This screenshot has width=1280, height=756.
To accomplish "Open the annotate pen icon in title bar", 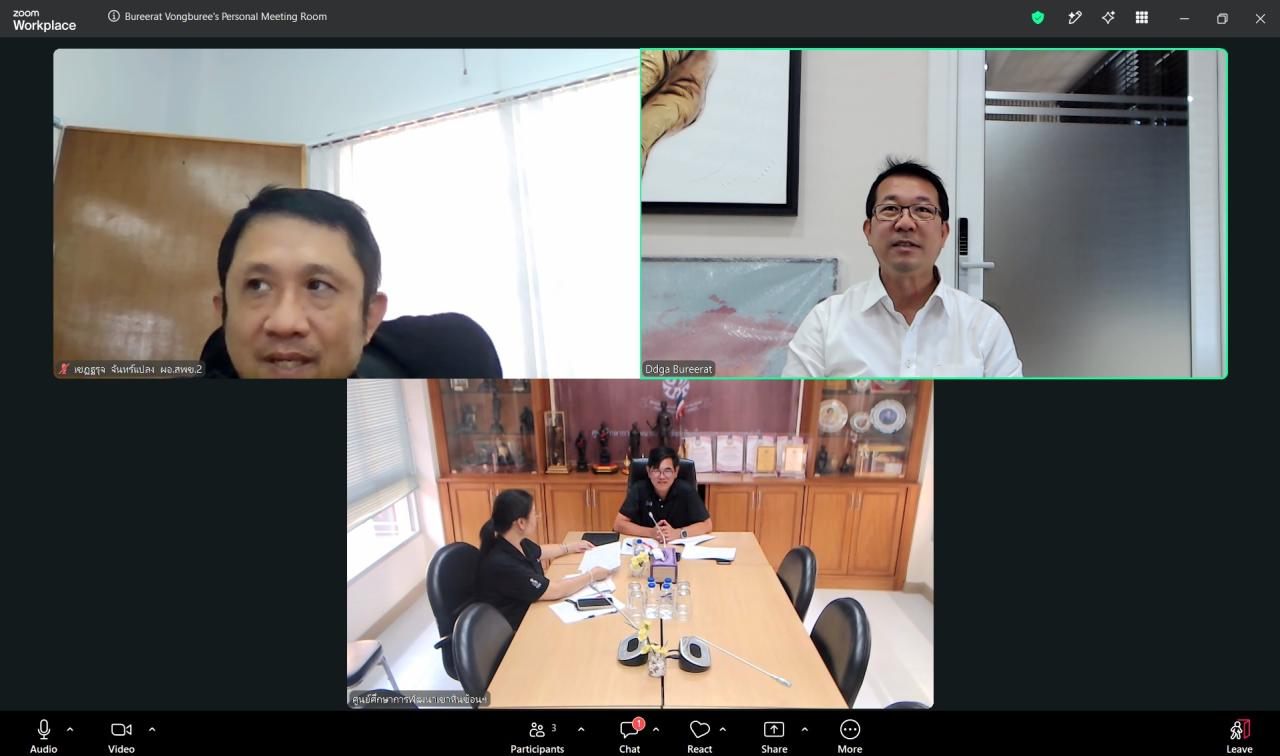I will [1075, 17].
